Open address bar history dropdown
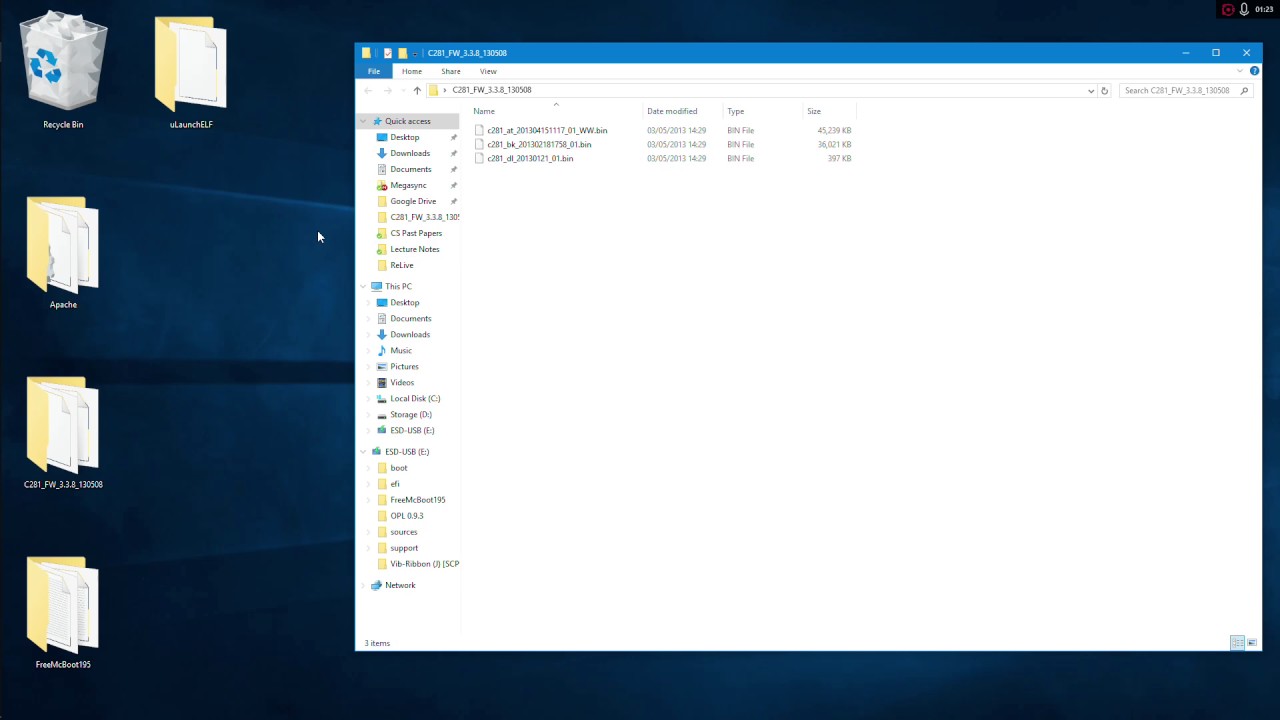This screenshot has height=720, width=1280. [x=1091, y=90]
